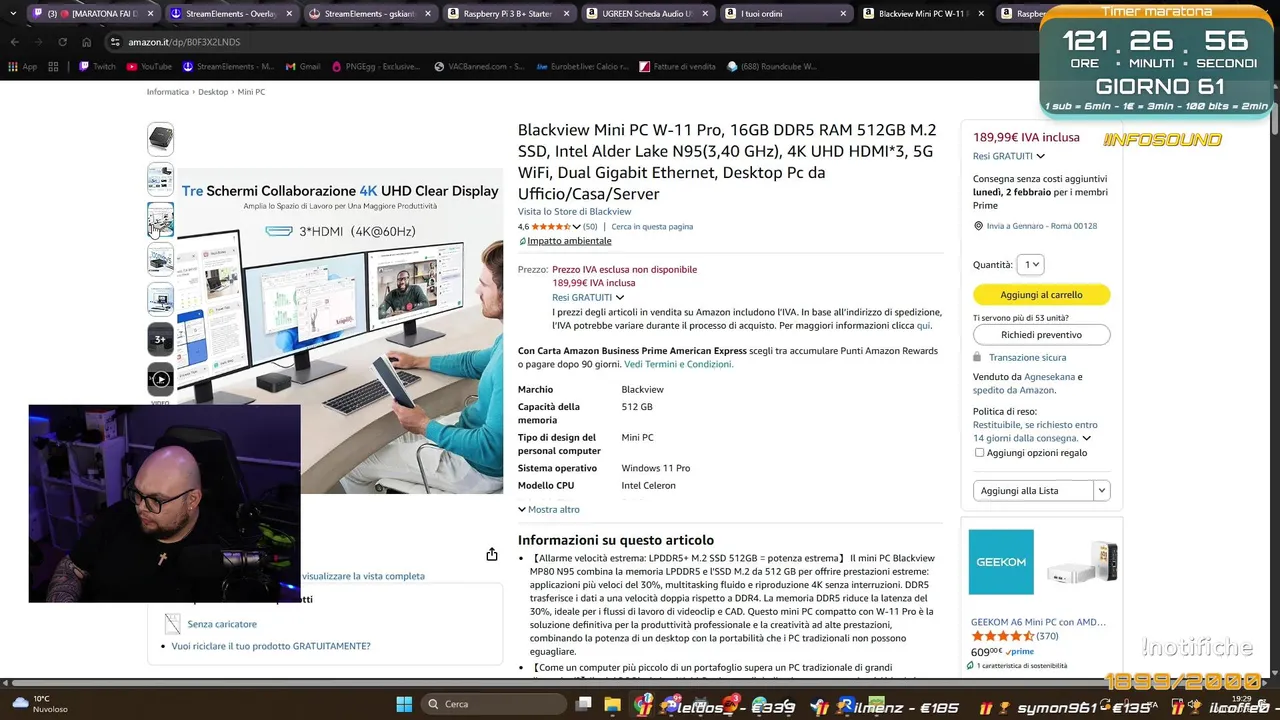Select the fourth product thumbnail
This screenshot has width=1280, height=720.
pyautogui.click(x=160, y=259)
